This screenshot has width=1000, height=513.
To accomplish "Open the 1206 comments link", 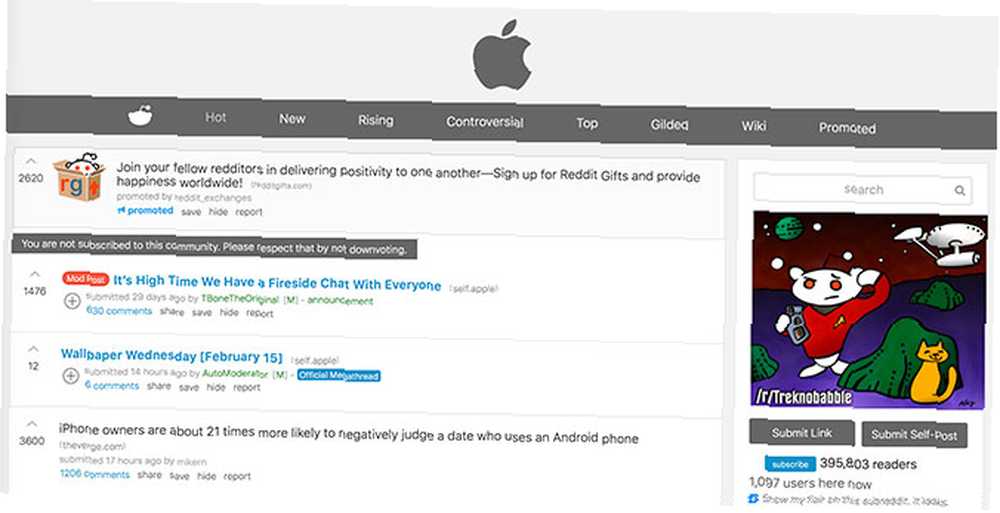I will 94,474.
